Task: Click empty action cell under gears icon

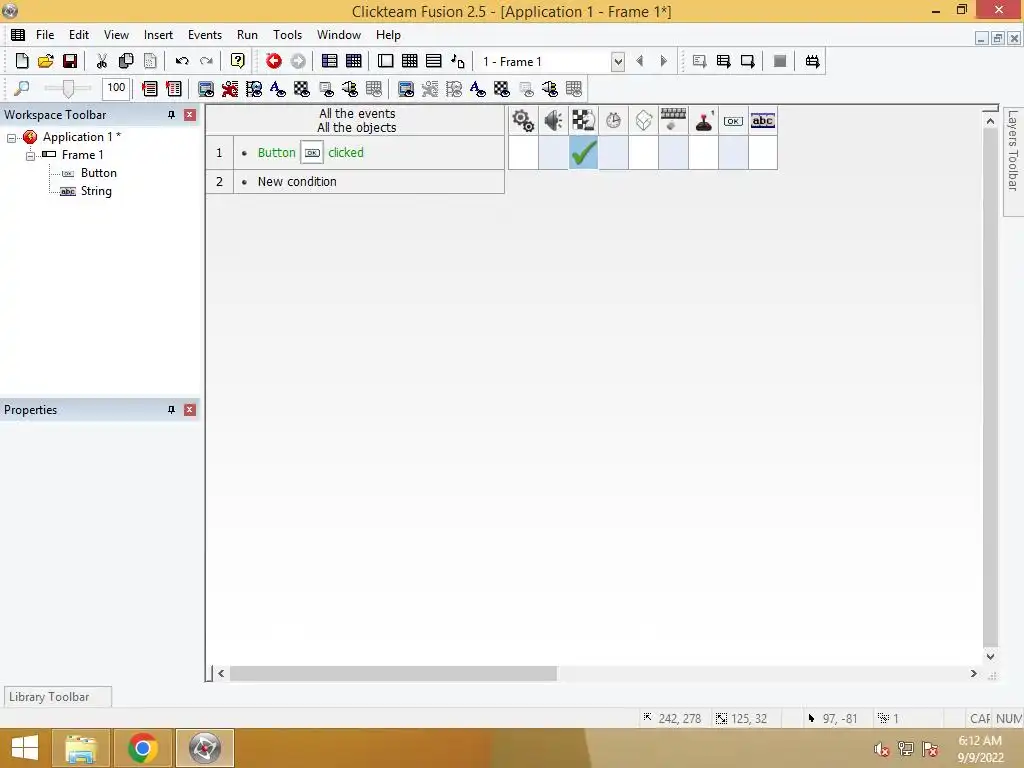Action: [523, 153]
